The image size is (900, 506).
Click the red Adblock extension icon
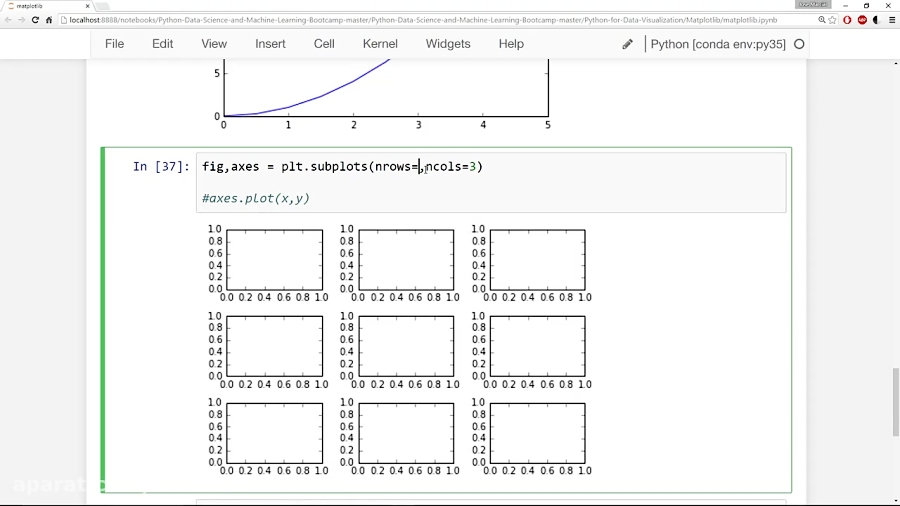862,20
